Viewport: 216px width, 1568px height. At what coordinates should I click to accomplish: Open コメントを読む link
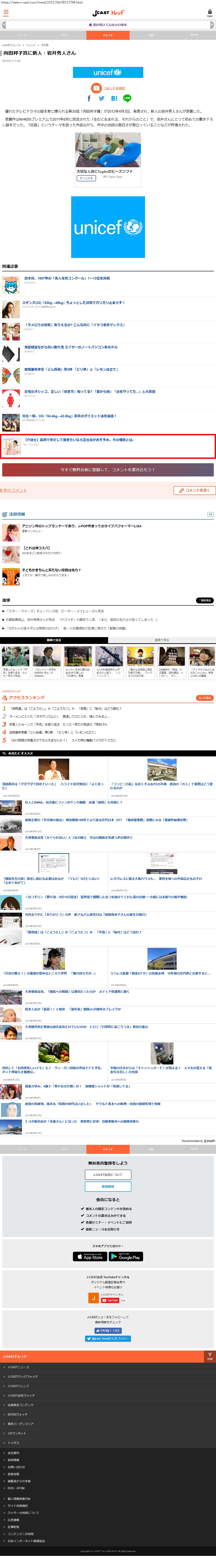(114, 88)
